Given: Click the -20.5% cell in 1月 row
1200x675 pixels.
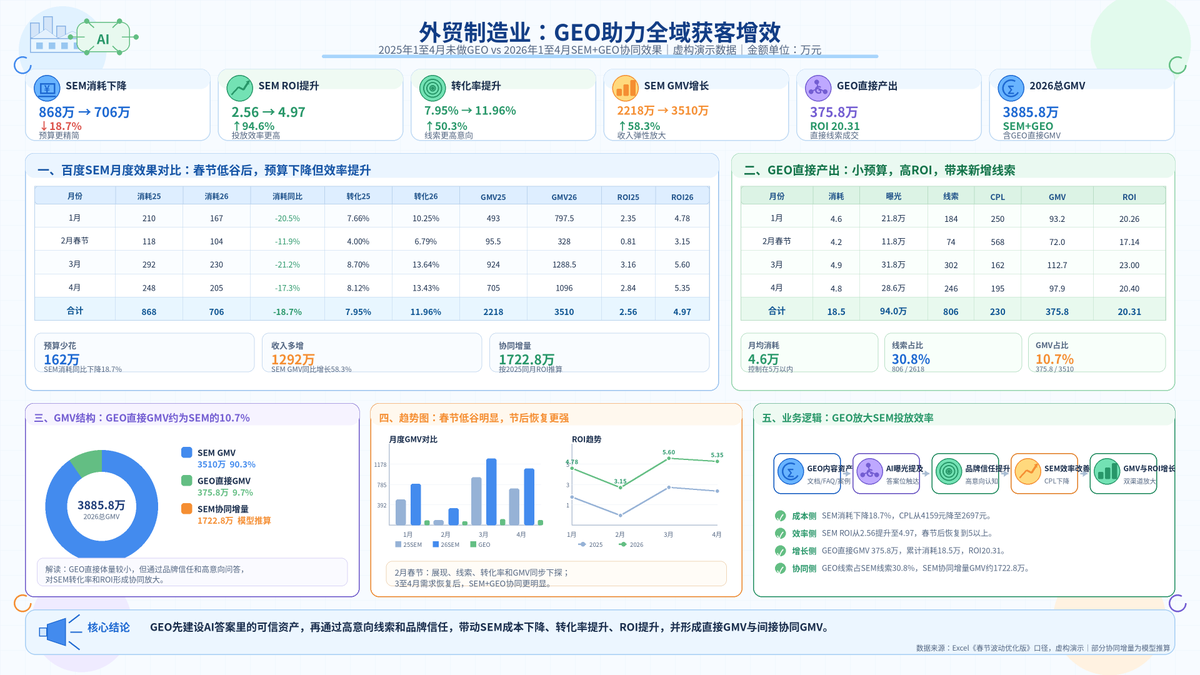Looking at the screenshot, I should pyautogui.click(x=287, y=218).
